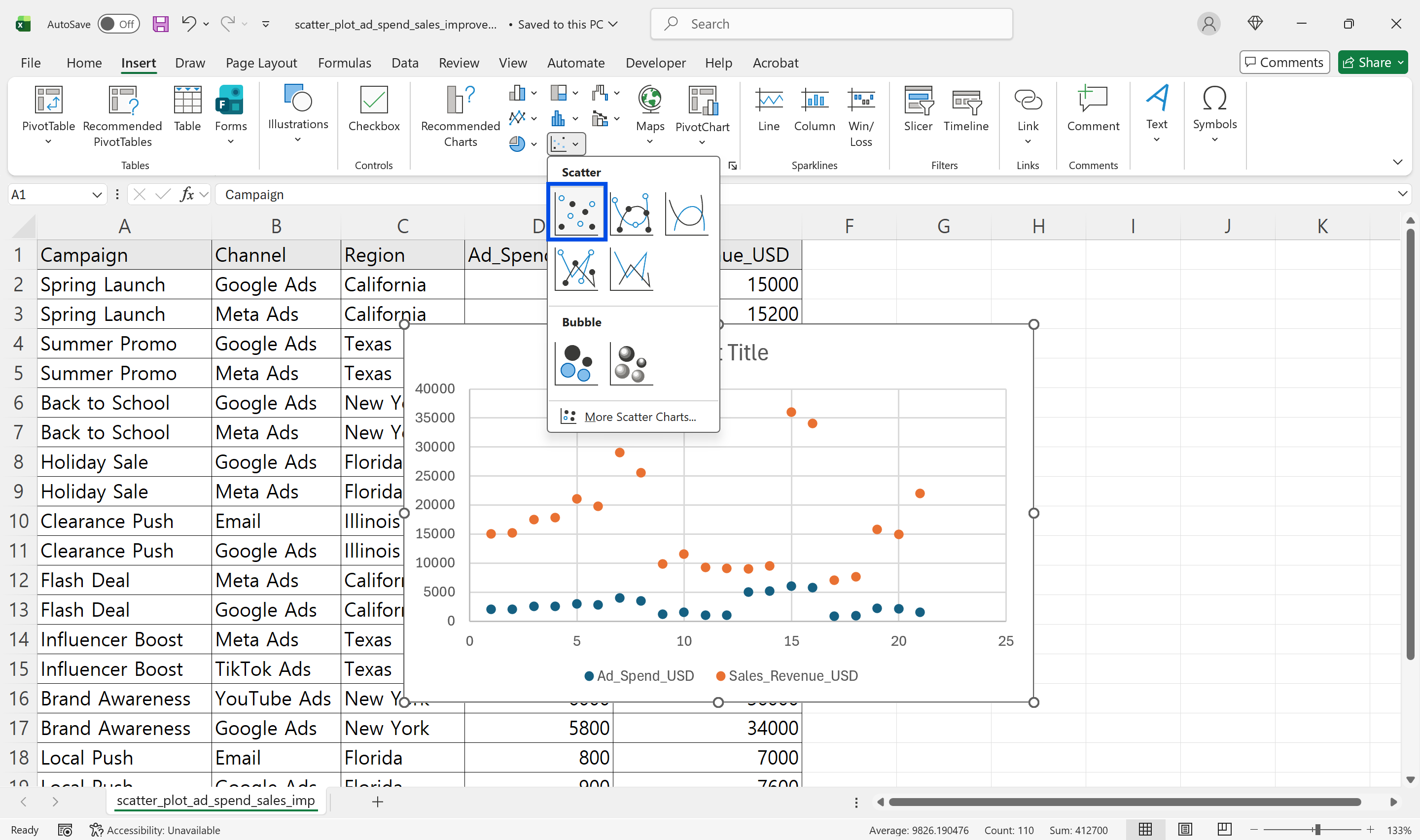
Task: Select Scatter with Smooth Lines and Markers
Action: [x=631, y=213]
